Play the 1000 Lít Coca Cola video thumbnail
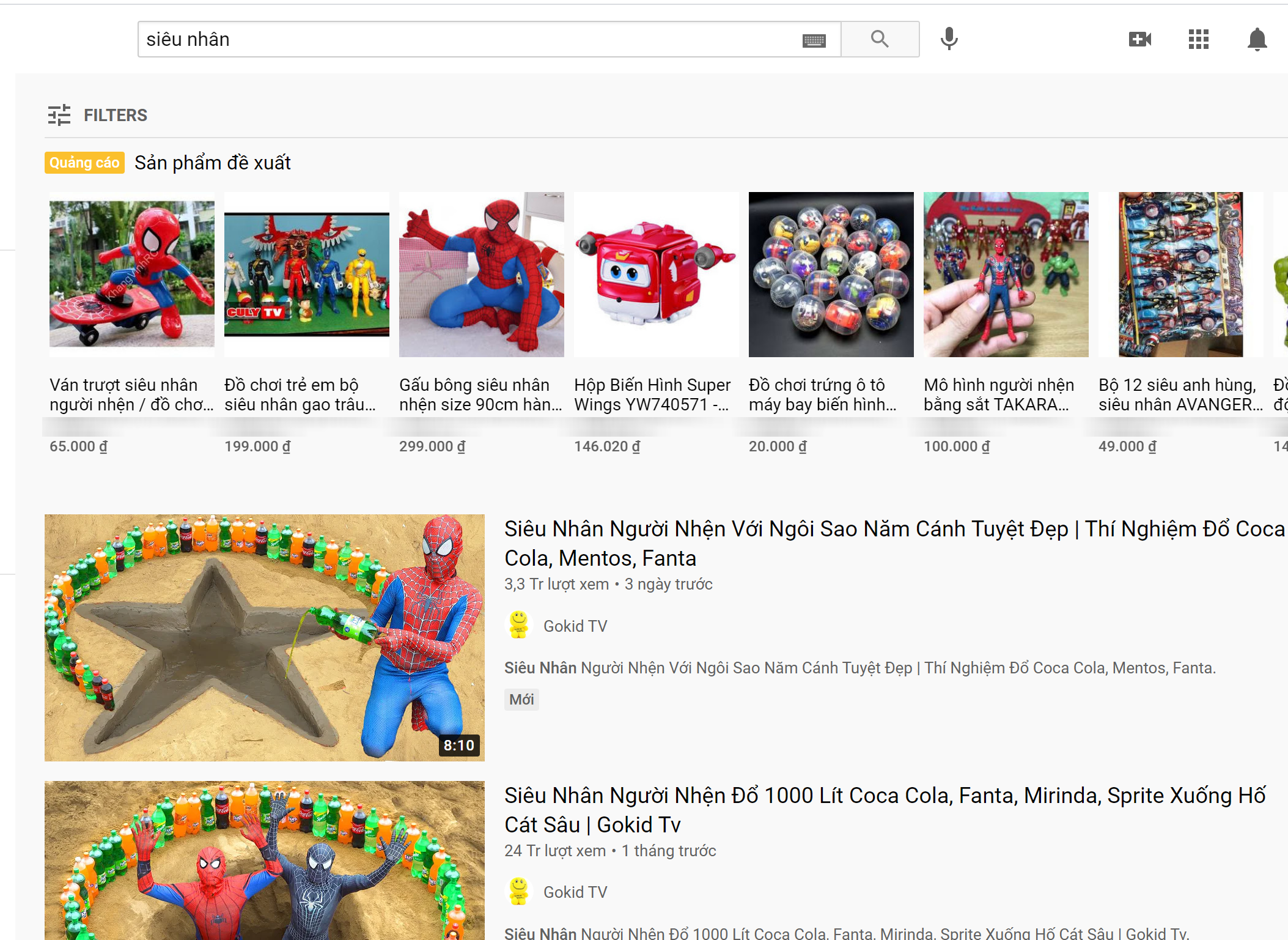Screen dimensions: 1288x940 [x=265, y=860]
